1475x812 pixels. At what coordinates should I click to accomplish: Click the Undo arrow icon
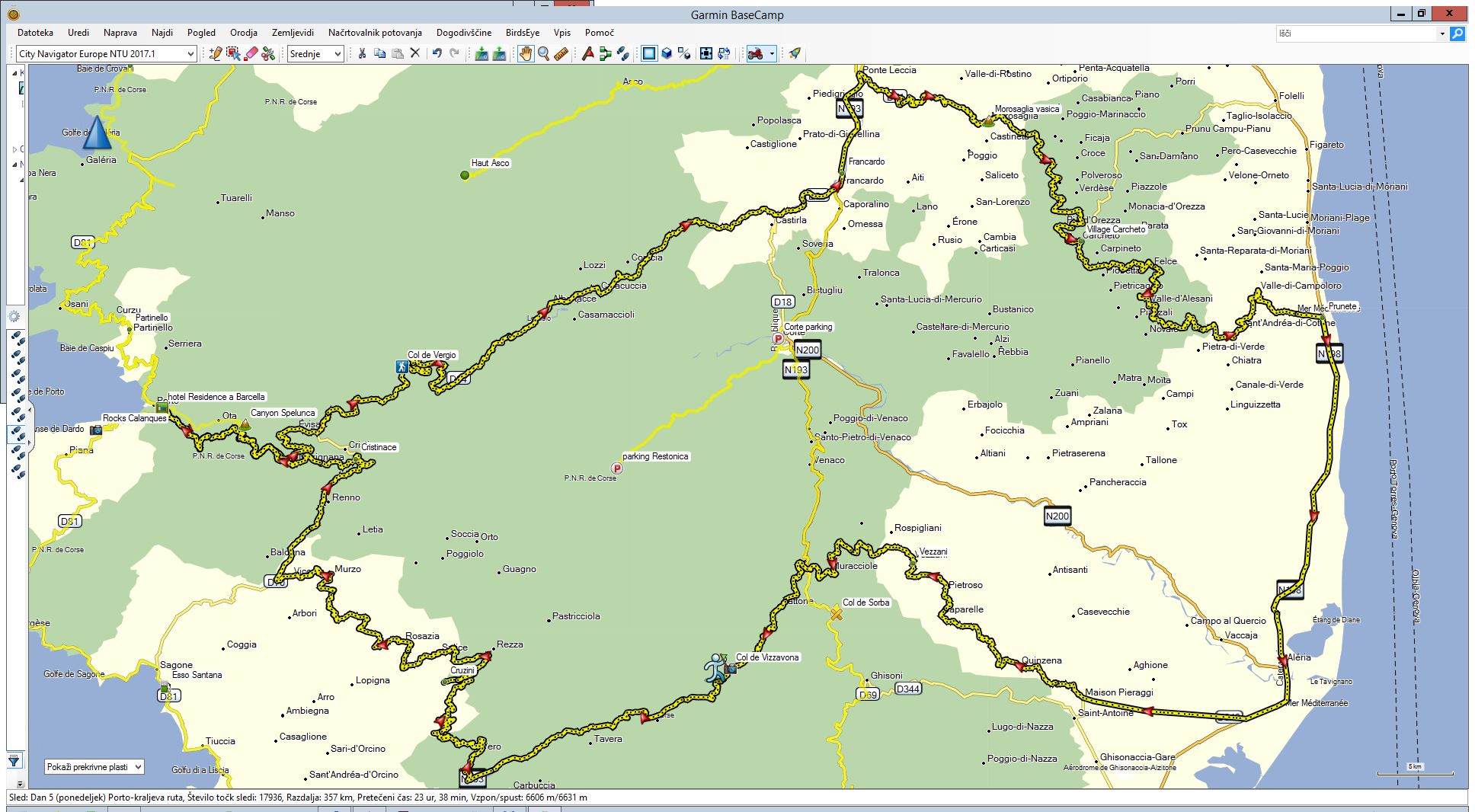click(x=437, y=53)
